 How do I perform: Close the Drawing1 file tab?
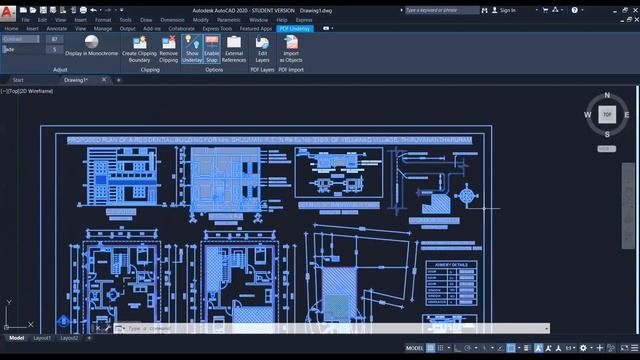click(x=104, y=80)
